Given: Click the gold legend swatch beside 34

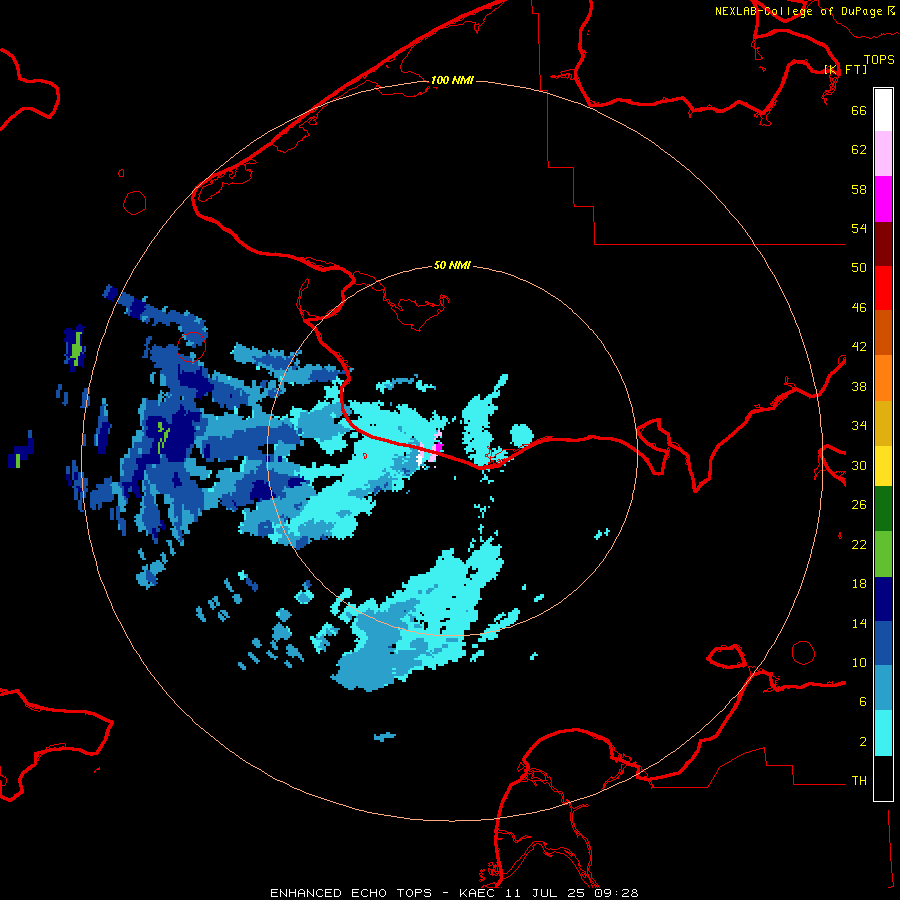Looking at the screenshot, I should (x=883, y=422).
